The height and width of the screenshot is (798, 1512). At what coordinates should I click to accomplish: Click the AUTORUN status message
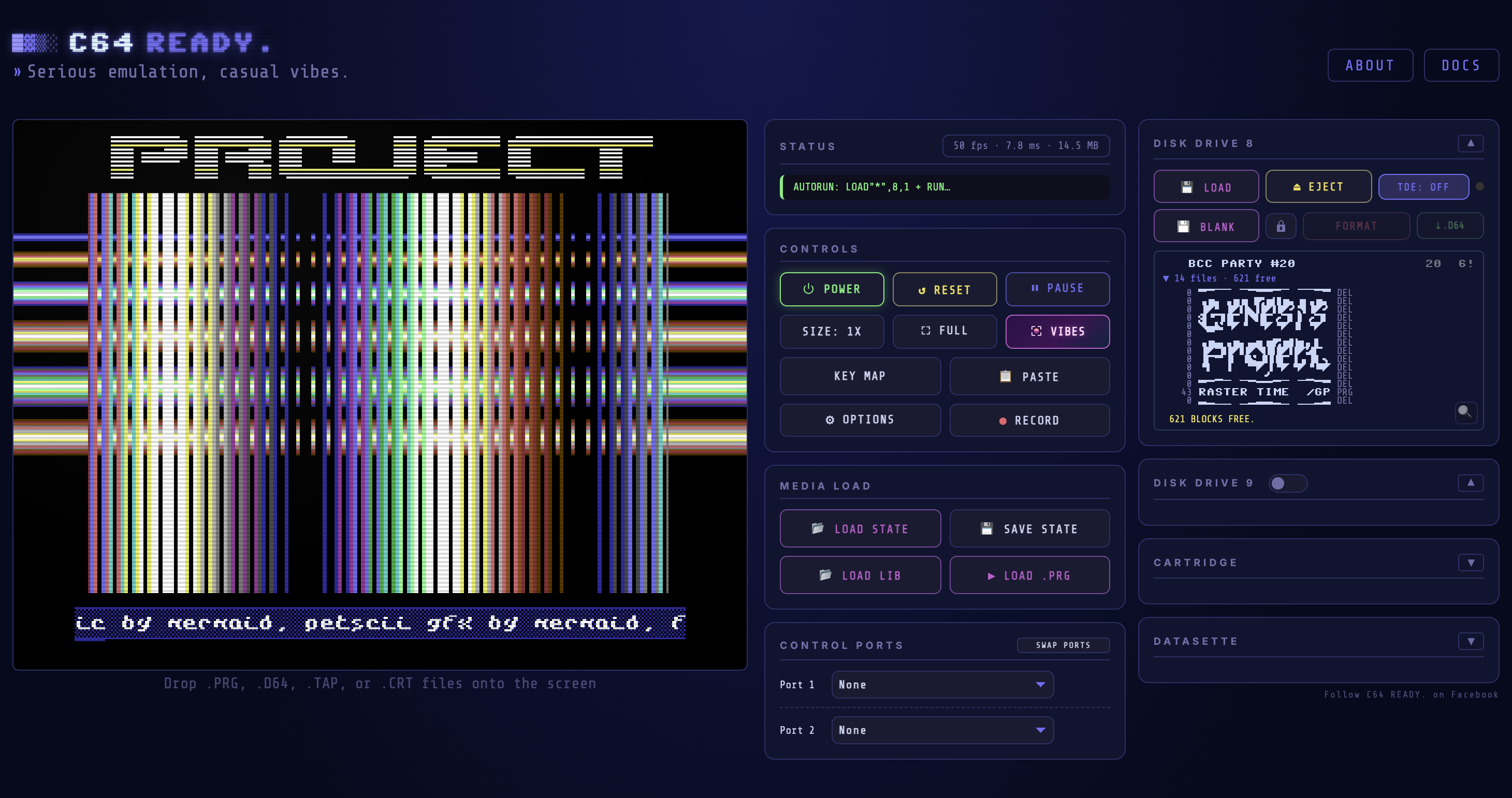point(945,187)
